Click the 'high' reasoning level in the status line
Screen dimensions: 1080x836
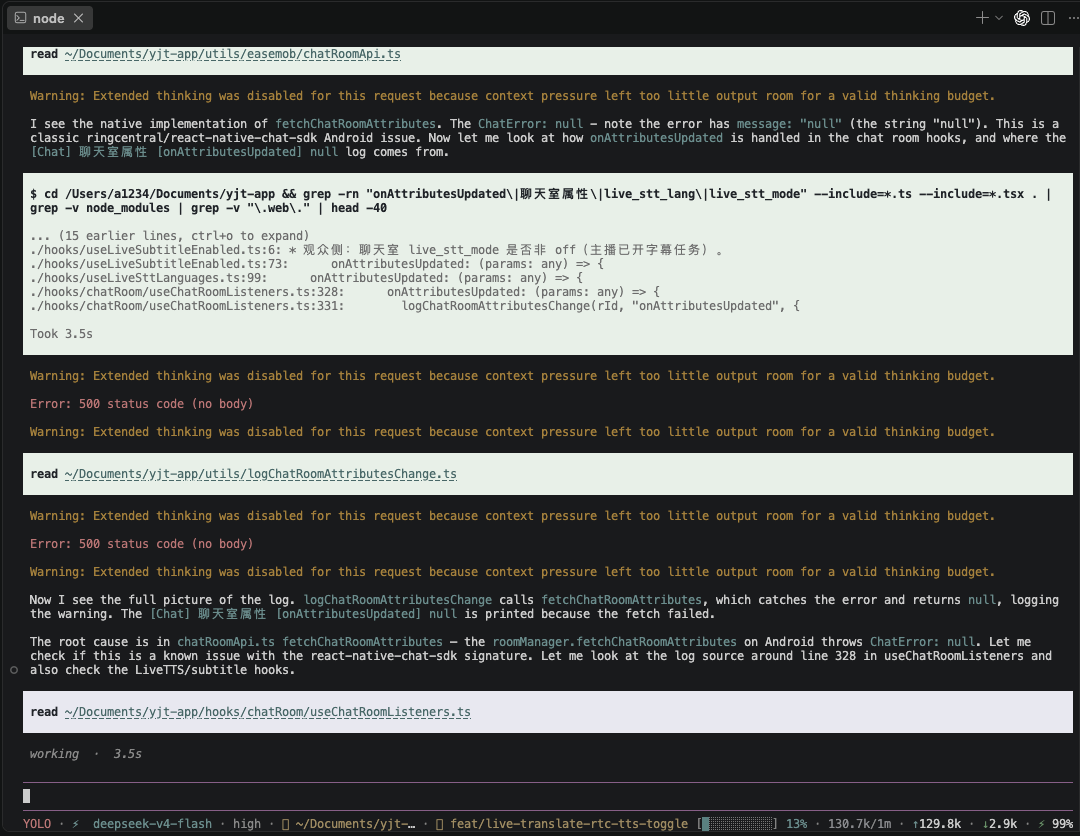247,824
